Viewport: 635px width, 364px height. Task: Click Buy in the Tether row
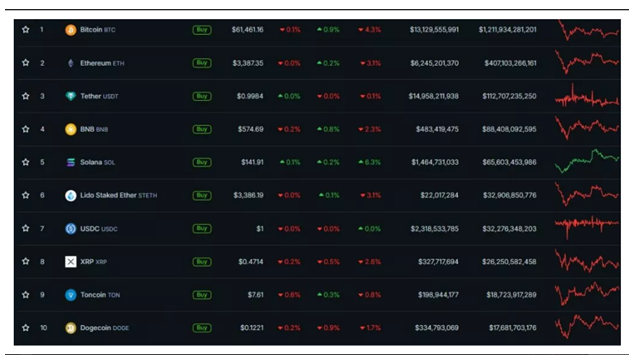coord(202,96)
